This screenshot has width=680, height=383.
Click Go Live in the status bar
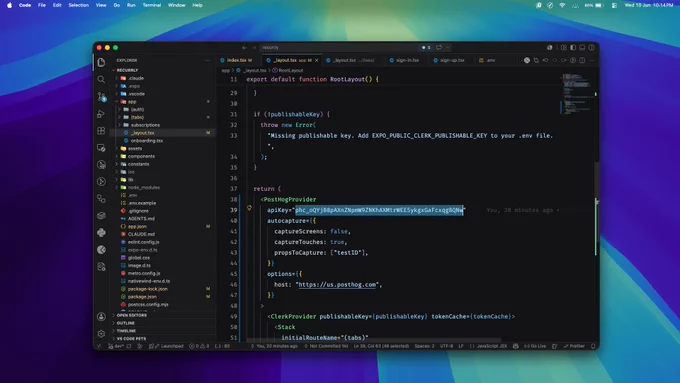click(x=535, y=346)
